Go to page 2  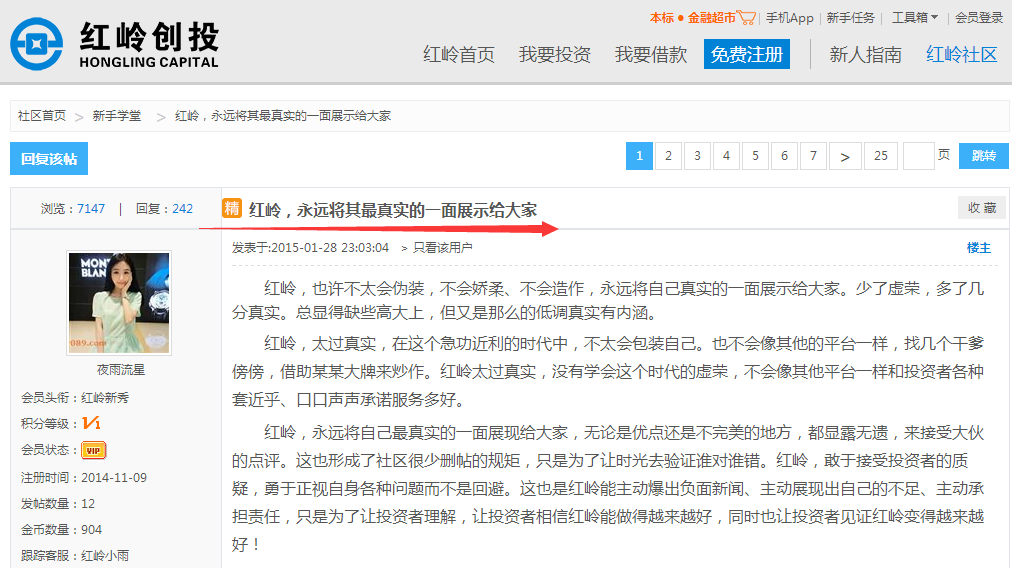point(669,156)
